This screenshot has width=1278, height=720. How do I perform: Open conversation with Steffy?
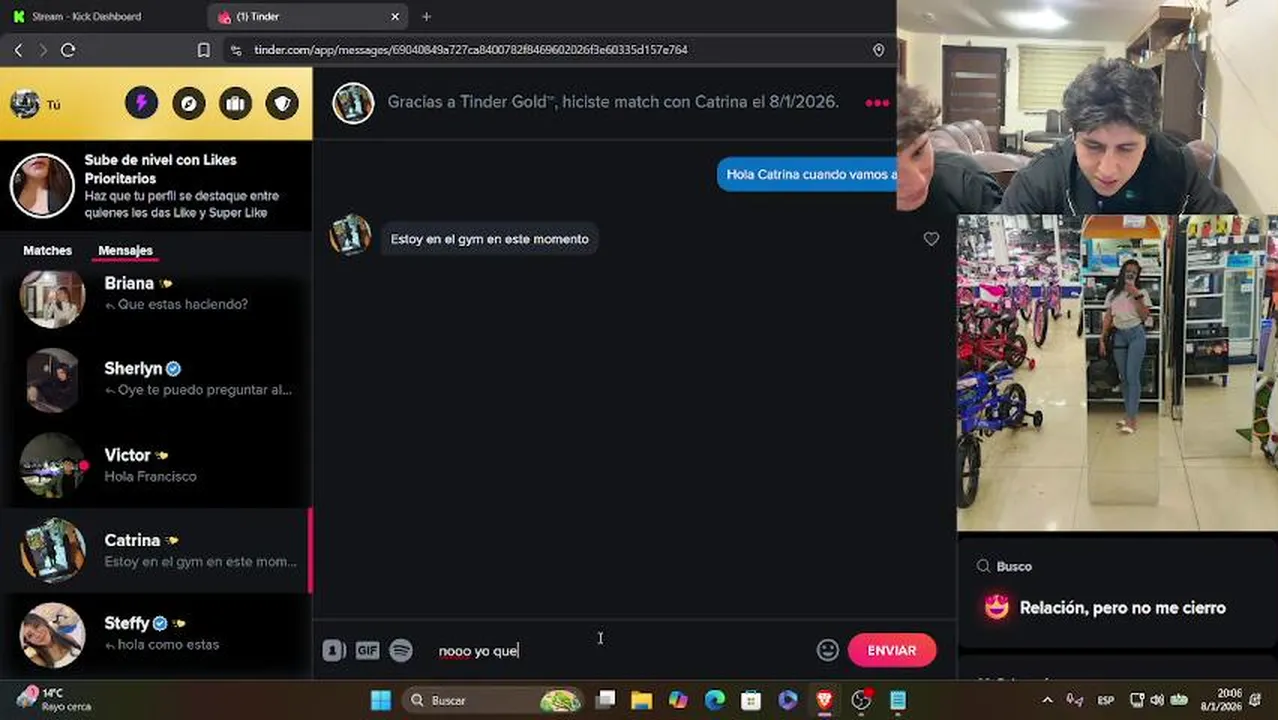[x=156, y=634]
